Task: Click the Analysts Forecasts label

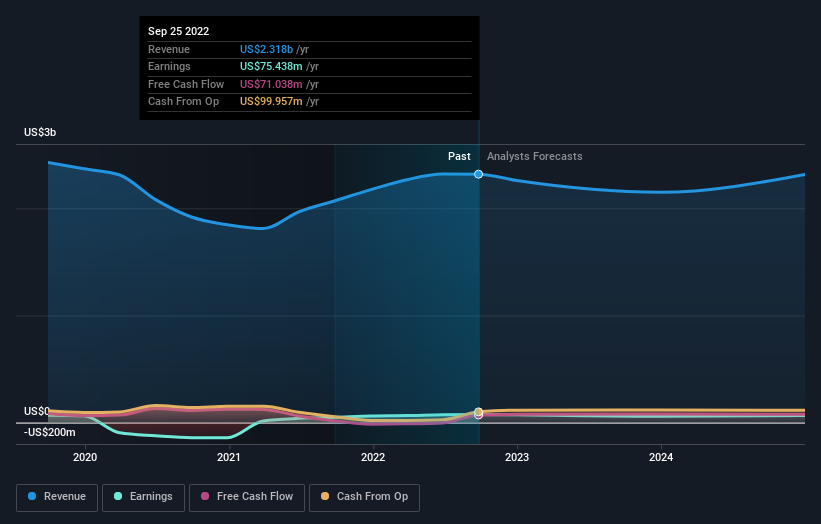Action: pos(535,157)
